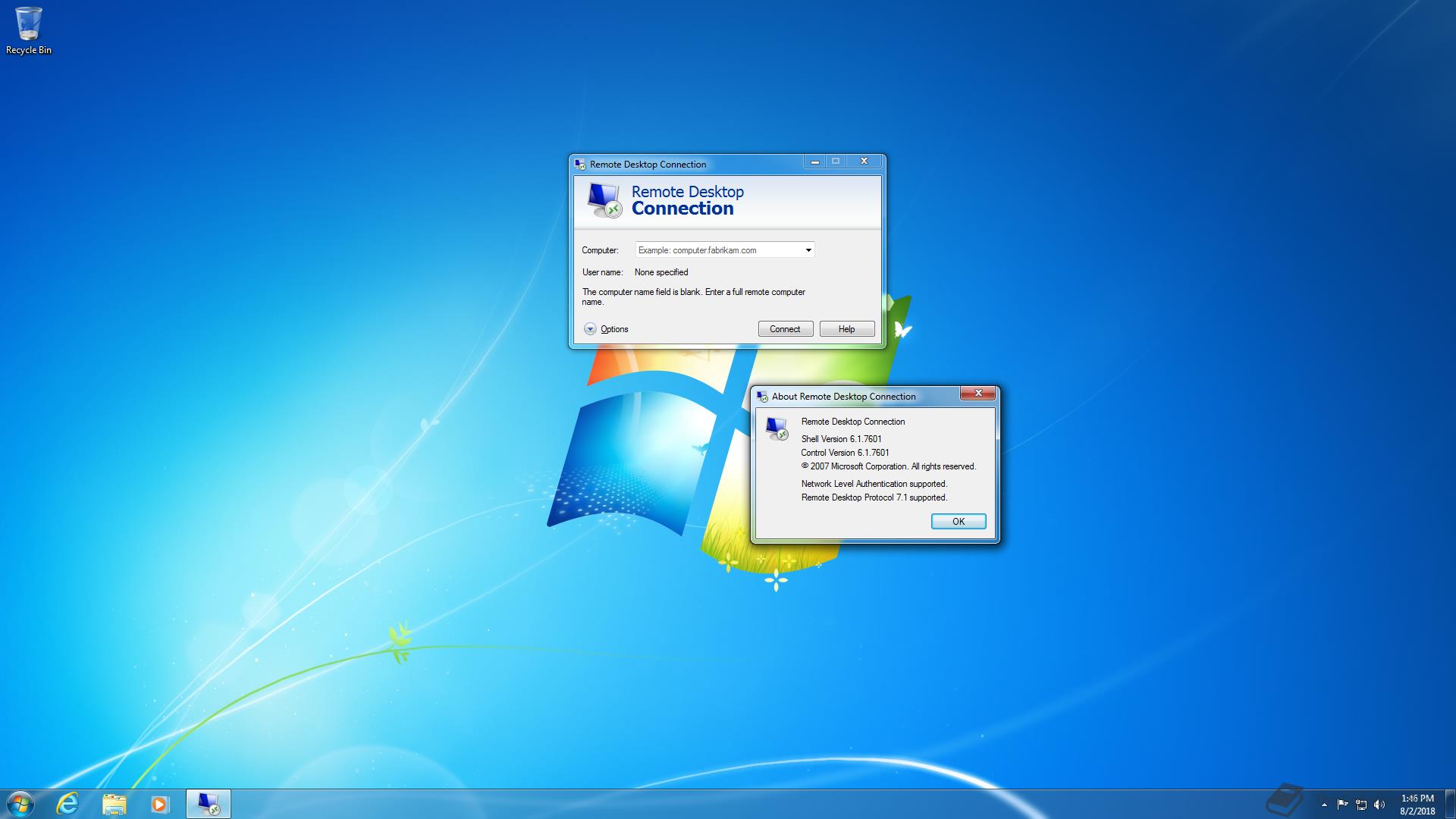Open Action Center flag icon
1456x819 pixels.
[x=1342, y=805]
